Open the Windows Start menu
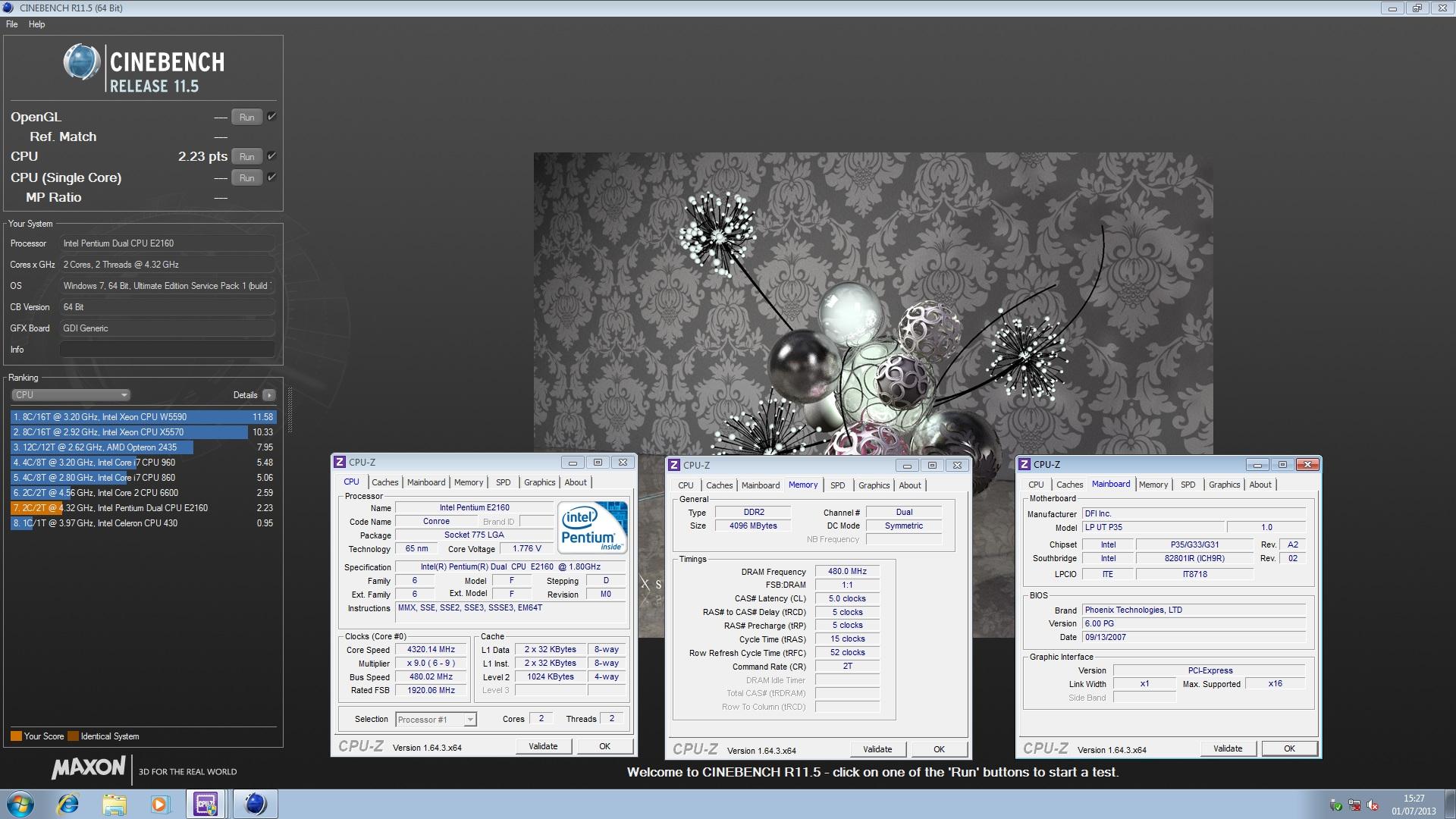This screenshot has height=819, width=1456. pyautogui.click(x=20, y=804)
